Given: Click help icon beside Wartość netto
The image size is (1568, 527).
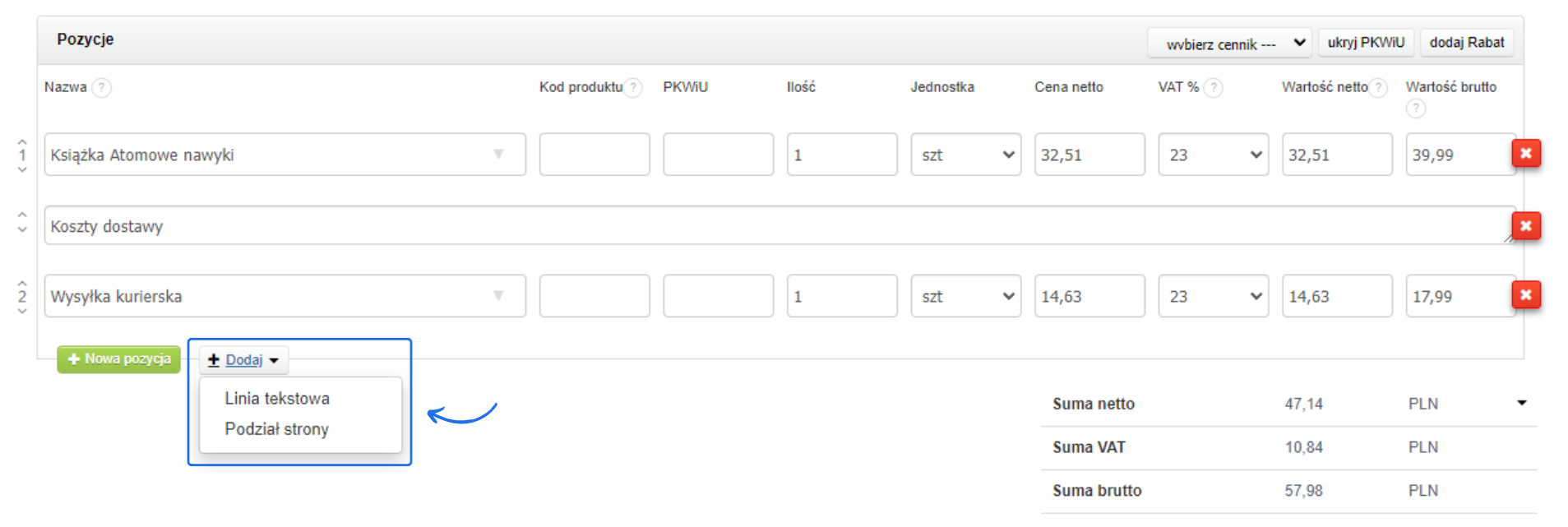Looking at the screenshot, I should click(x=1378, y=87).
